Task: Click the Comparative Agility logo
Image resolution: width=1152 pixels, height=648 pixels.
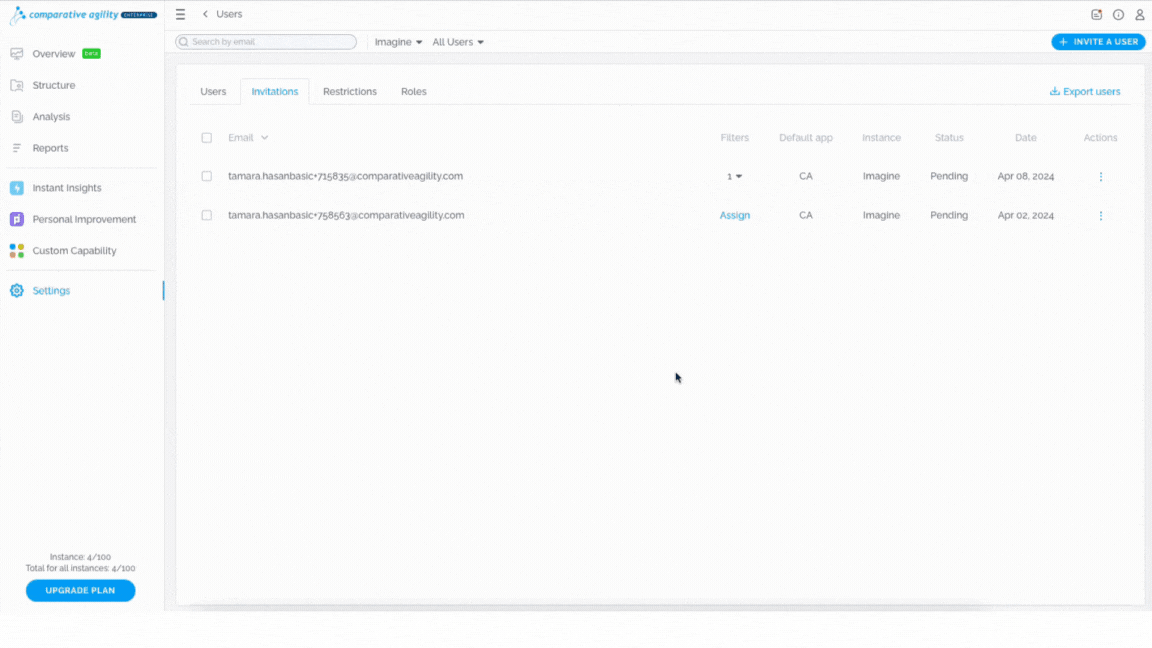Action: [83, 15]
